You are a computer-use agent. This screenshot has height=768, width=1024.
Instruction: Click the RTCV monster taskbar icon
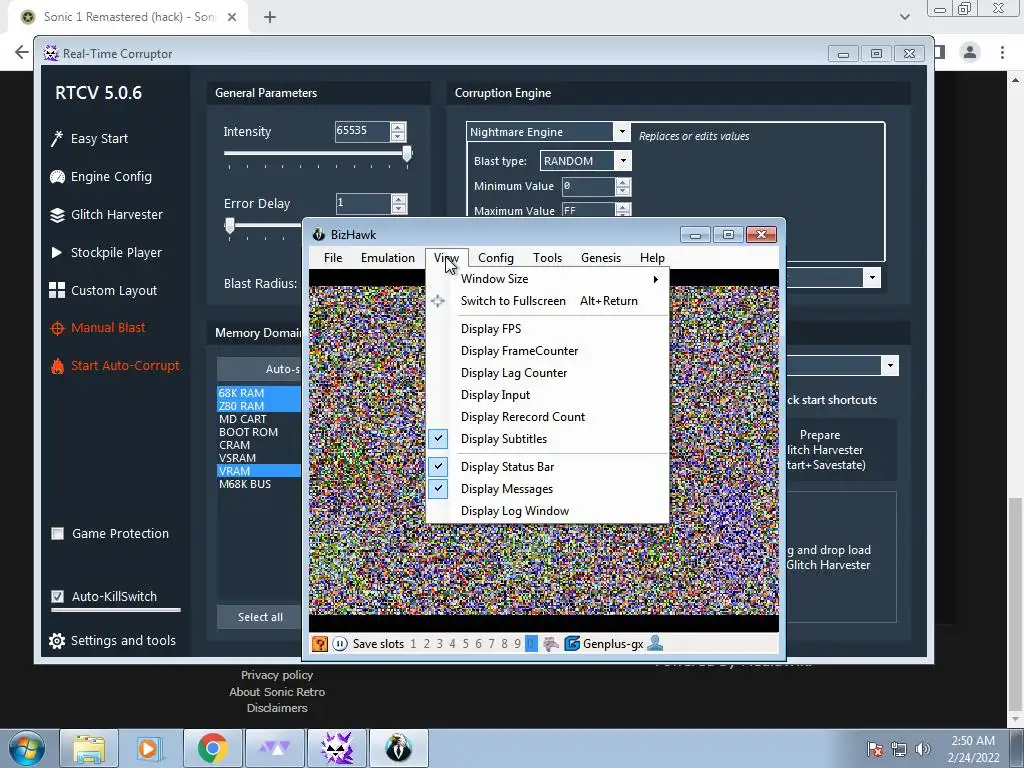coord(337,748)
